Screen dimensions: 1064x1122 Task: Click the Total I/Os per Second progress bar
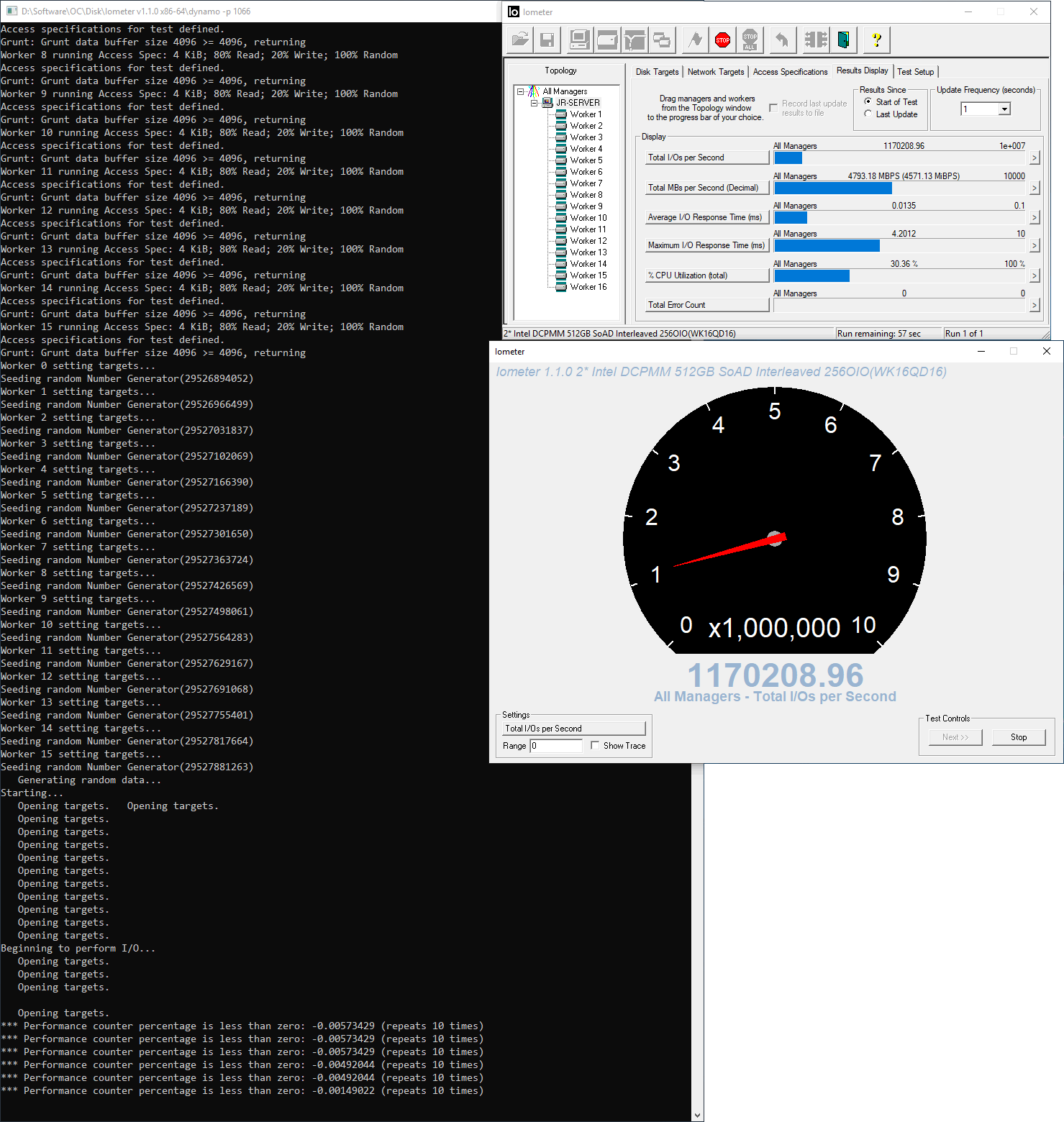(901, 158)
